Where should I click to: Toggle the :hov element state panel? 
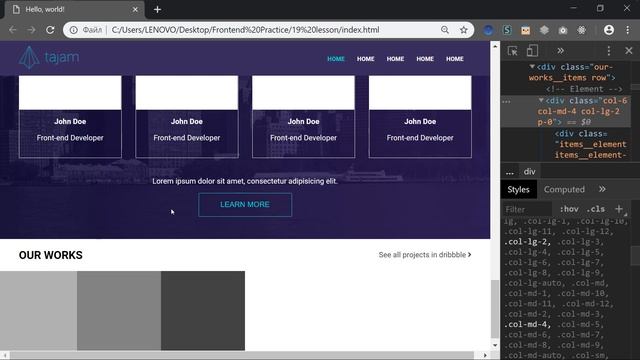pos(569,209)
